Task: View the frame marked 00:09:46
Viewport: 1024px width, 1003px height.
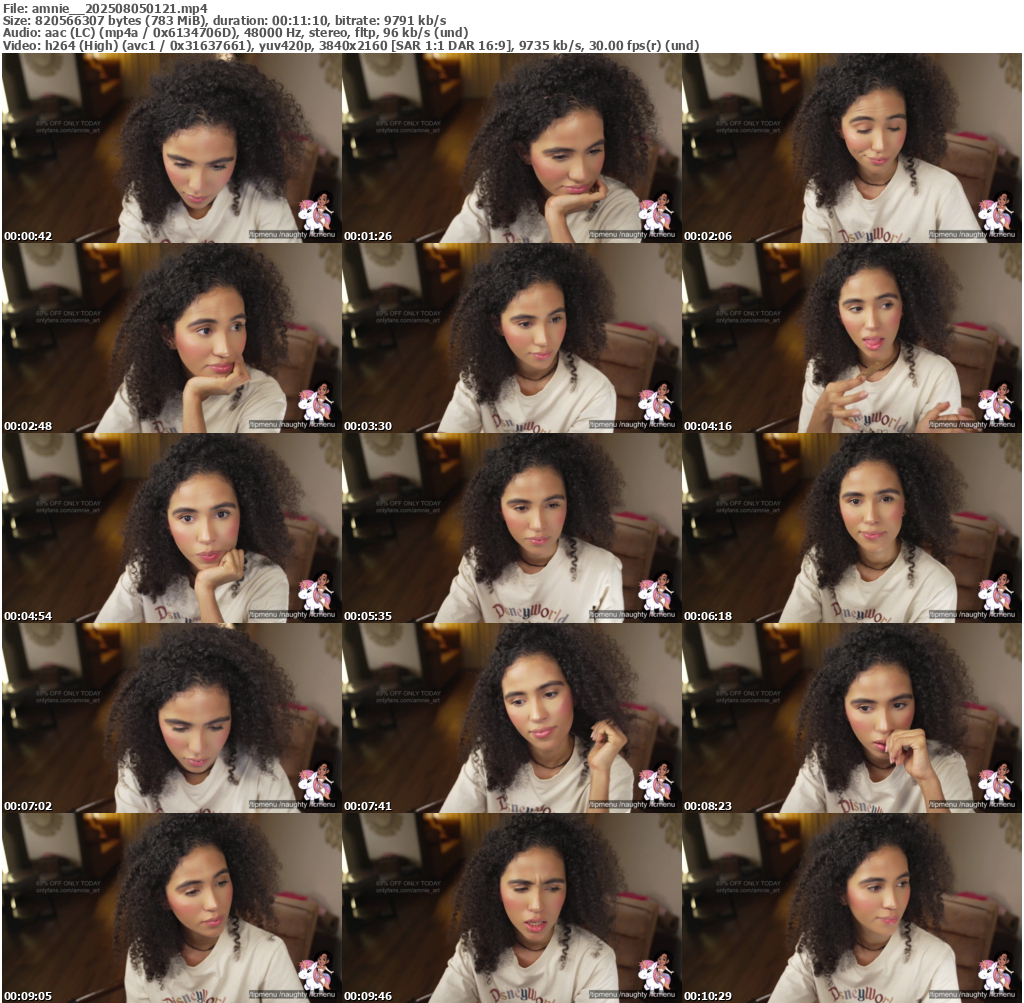Action: 511,908
